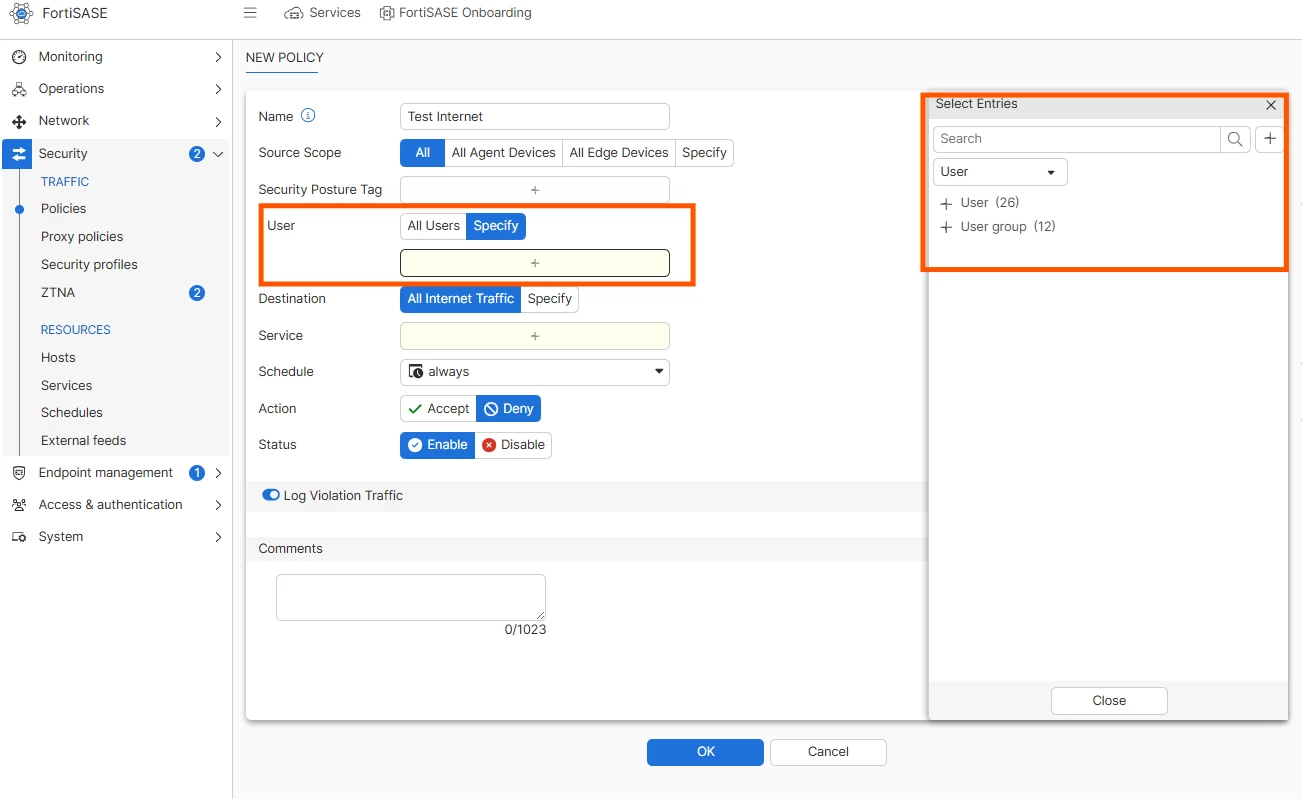Screen dimensions: 1302x799
Task: Expand Access & authentication chevron
Action: tap(218, 505)
